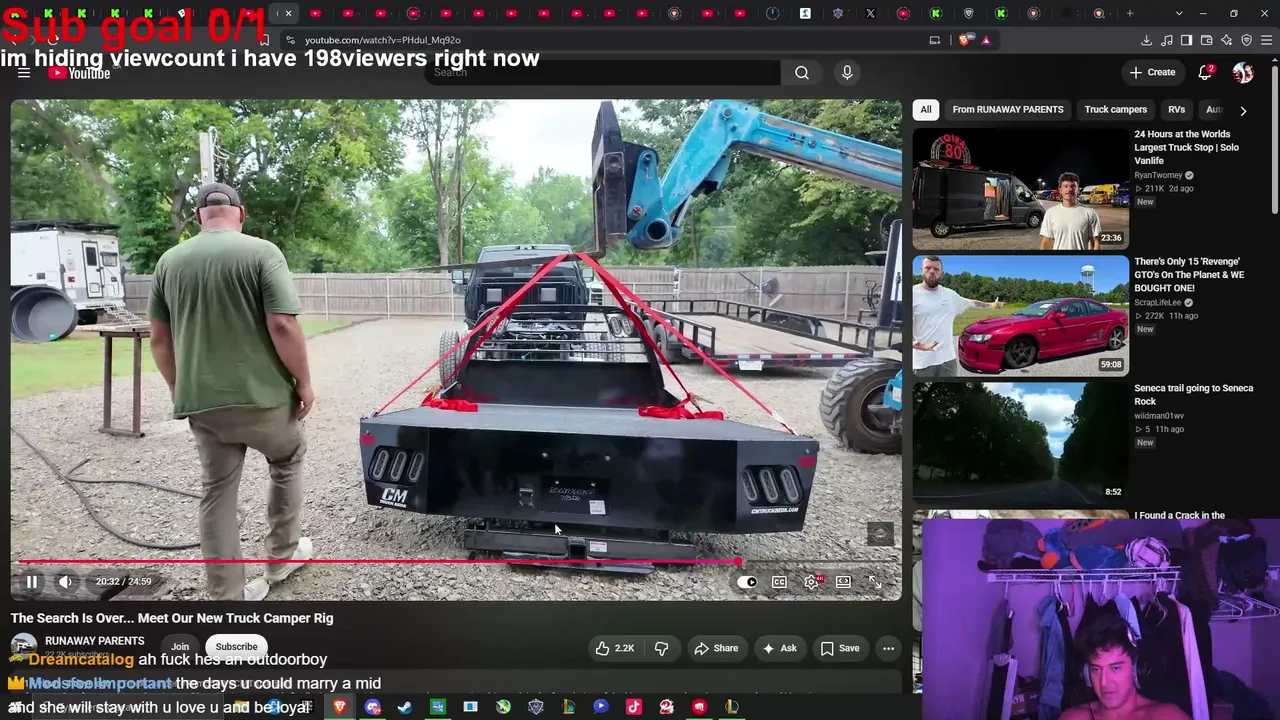1280x720 pixels.
Task: Open the browser main hamburger menu
Action: [x=1266, y=40]
